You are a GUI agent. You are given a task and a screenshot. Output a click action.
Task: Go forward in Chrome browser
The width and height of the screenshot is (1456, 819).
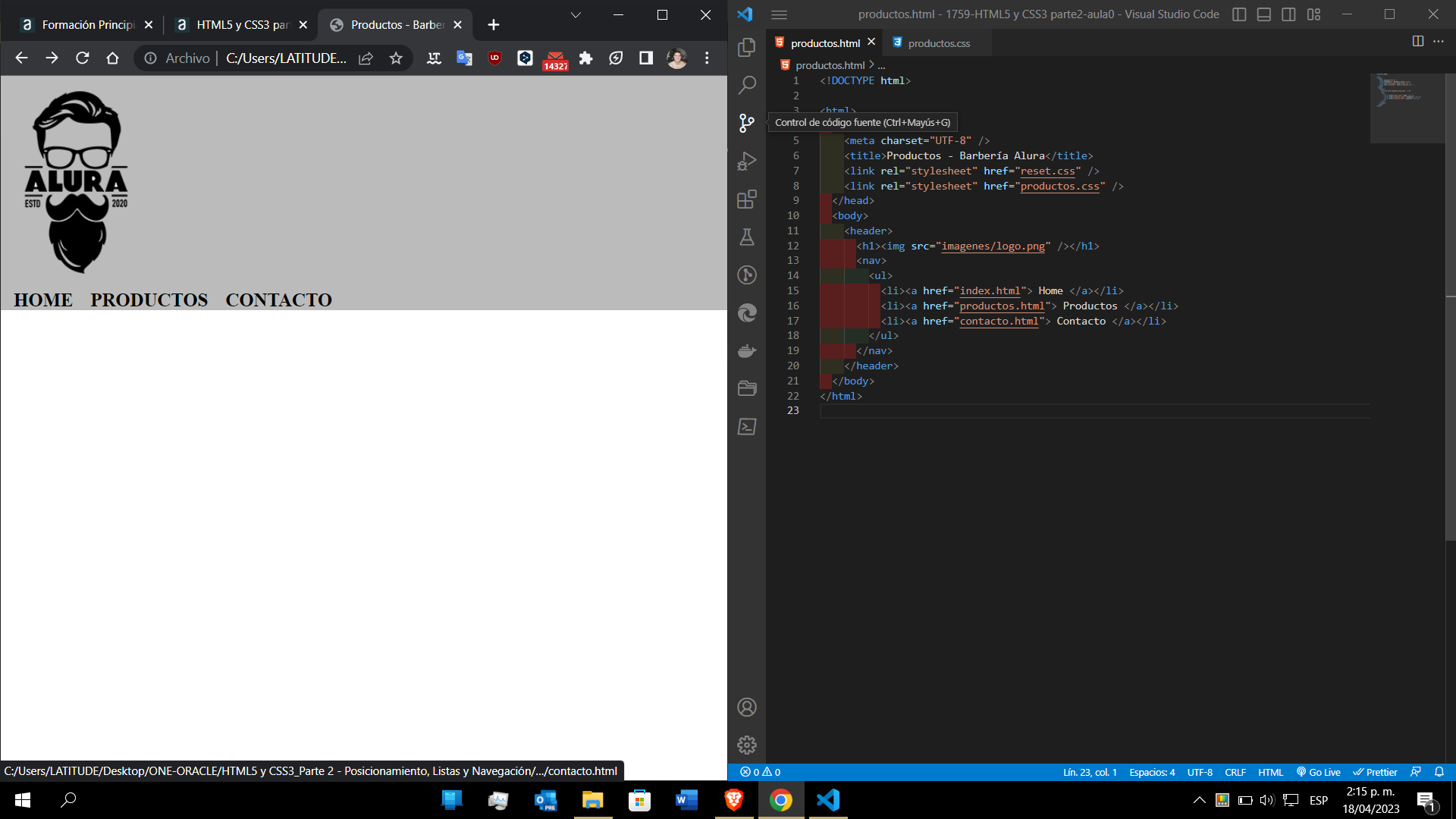click(x=52, y=58)
